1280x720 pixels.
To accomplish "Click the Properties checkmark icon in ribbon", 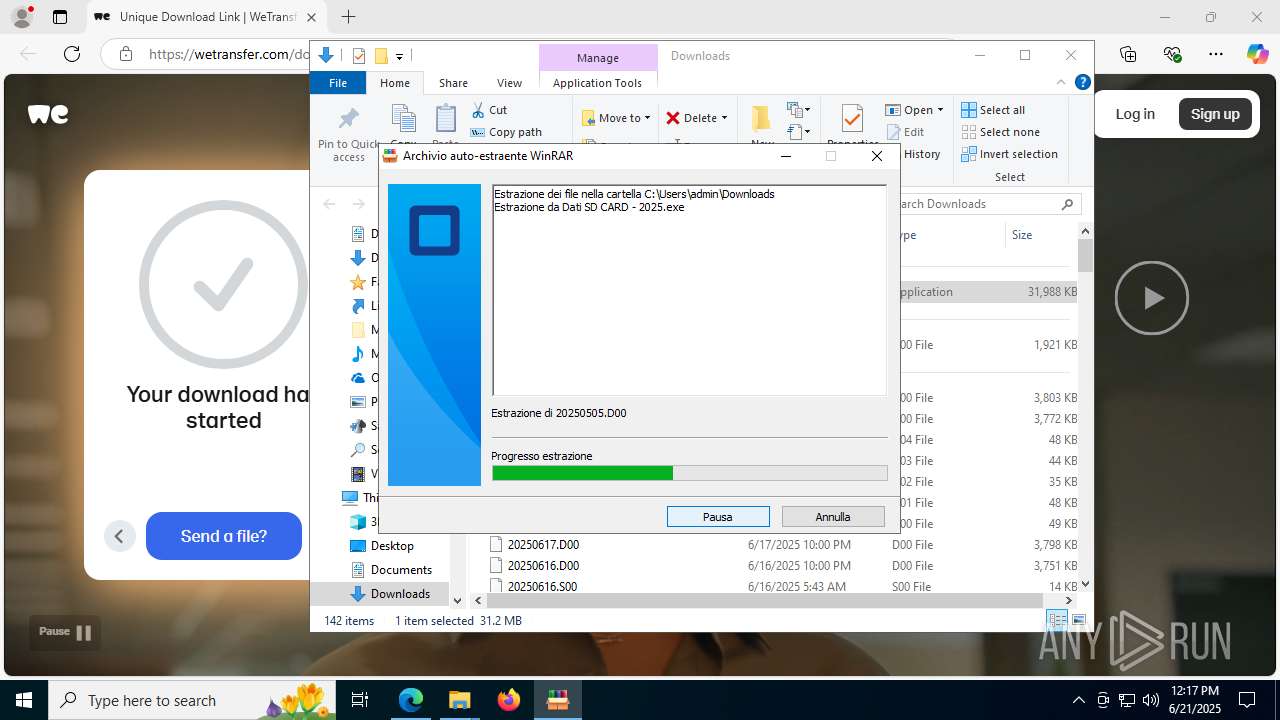I will [x=852, y=119].
